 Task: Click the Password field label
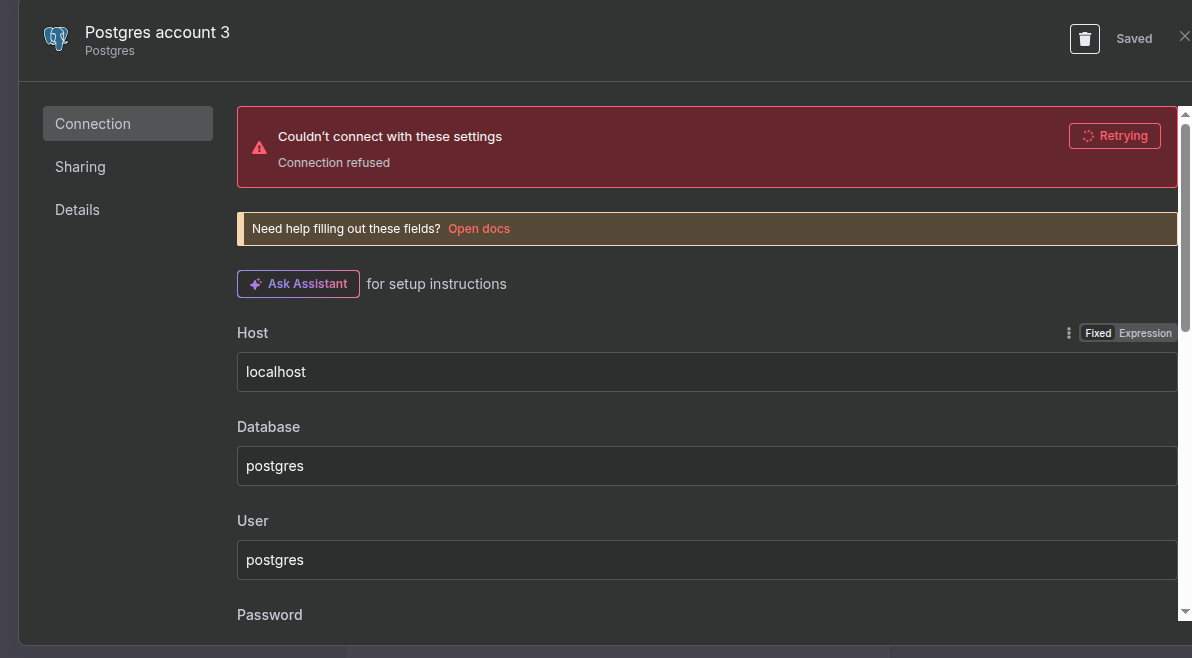tap(270, 615)
